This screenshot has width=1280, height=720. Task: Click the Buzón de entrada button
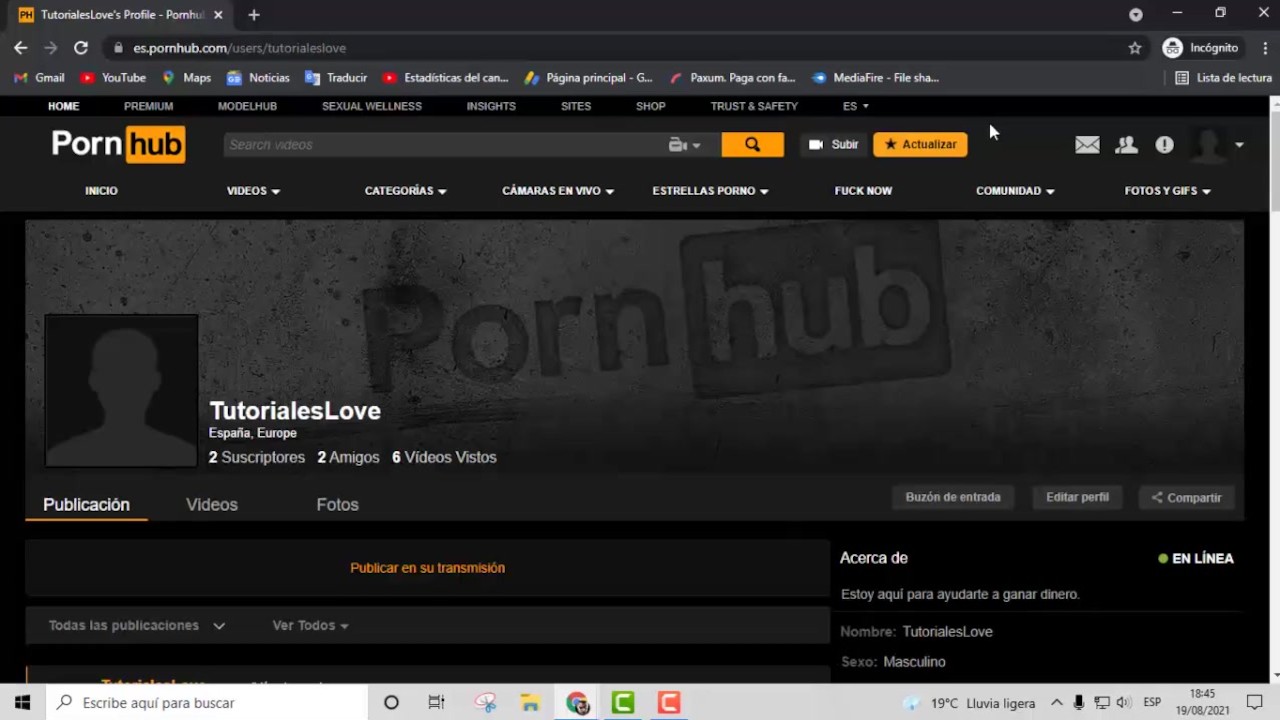point(952,497)
